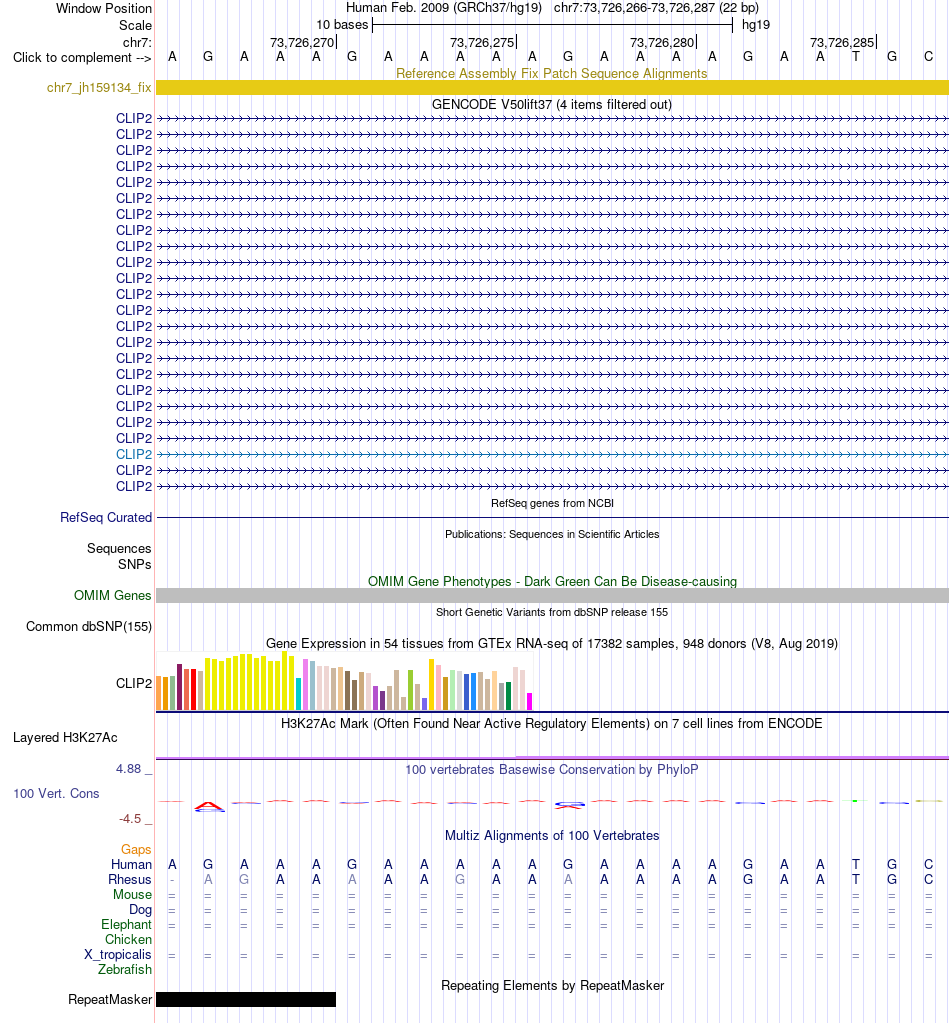Click the Scale track label
This screenshot has height=1023, width=950.
135,25
